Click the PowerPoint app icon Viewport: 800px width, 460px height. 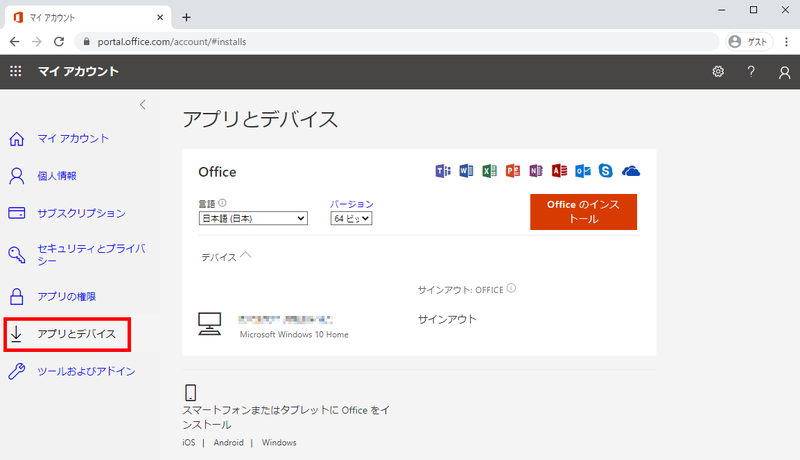click(x=513, y=171)
